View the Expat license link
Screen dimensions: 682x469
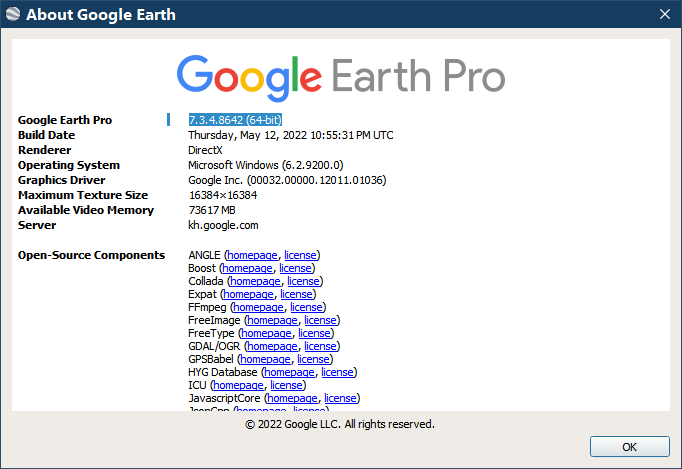click(297, 294)
